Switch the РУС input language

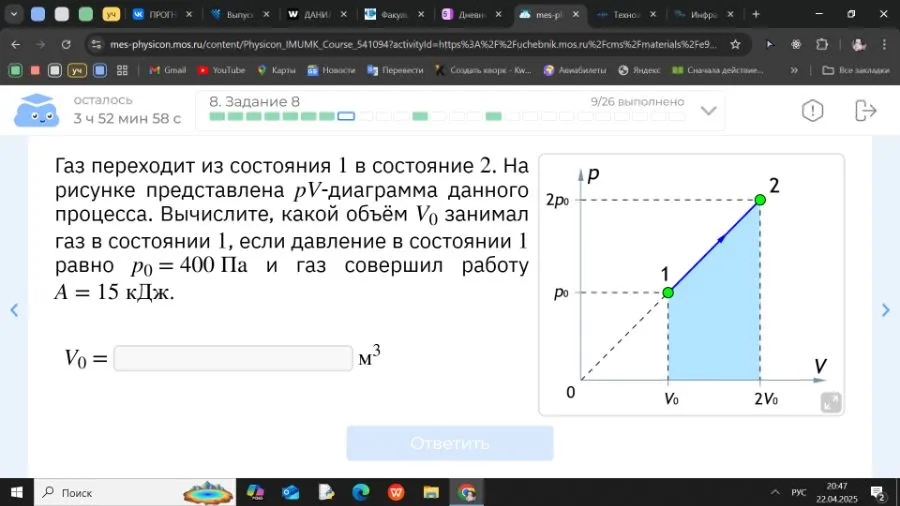point(798,492)
